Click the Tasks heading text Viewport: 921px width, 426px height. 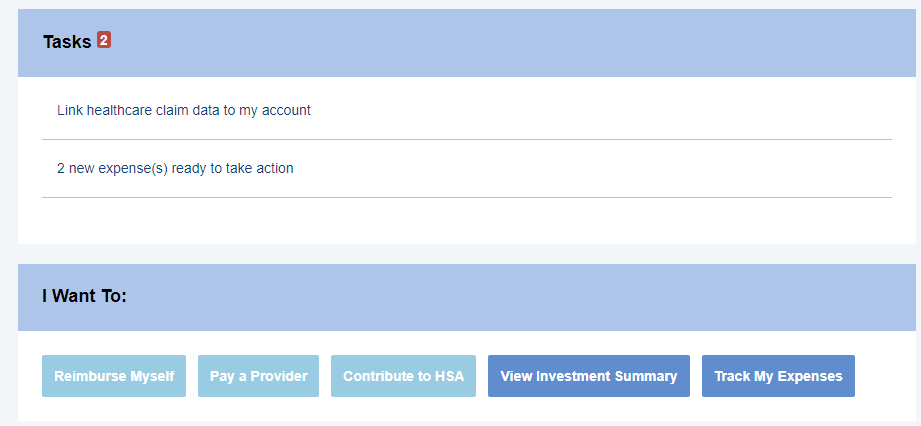[67, 42]
